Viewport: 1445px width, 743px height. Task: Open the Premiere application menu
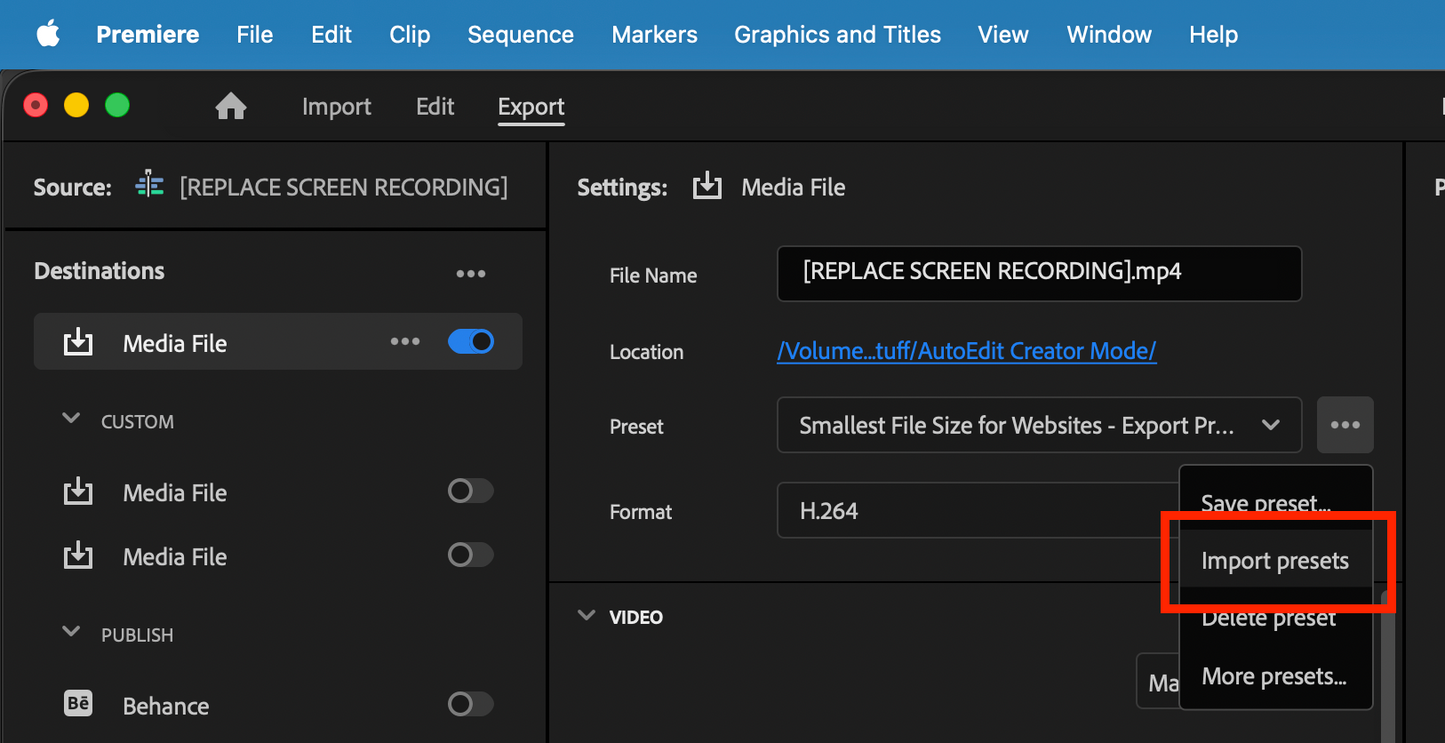(148, 34)
